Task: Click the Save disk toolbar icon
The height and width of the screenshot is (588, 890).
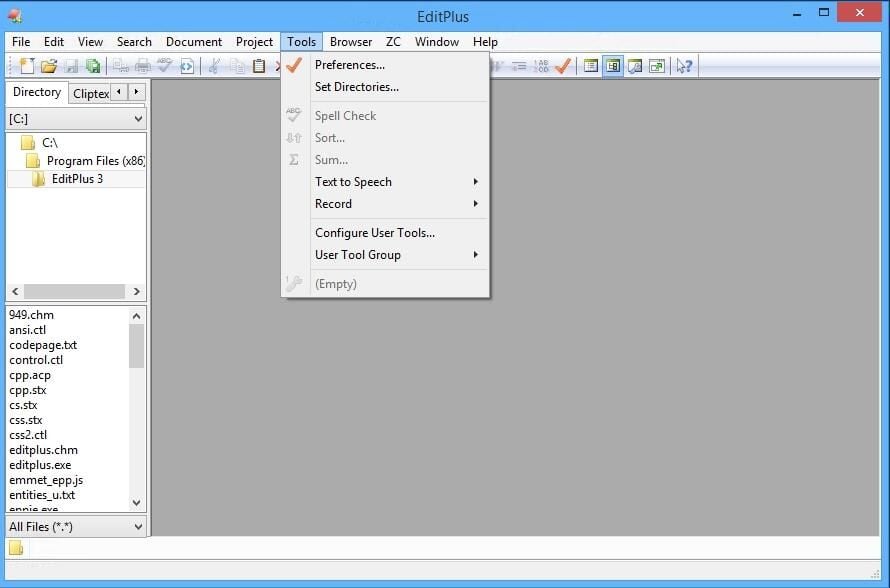Action: tap(71, 66)
